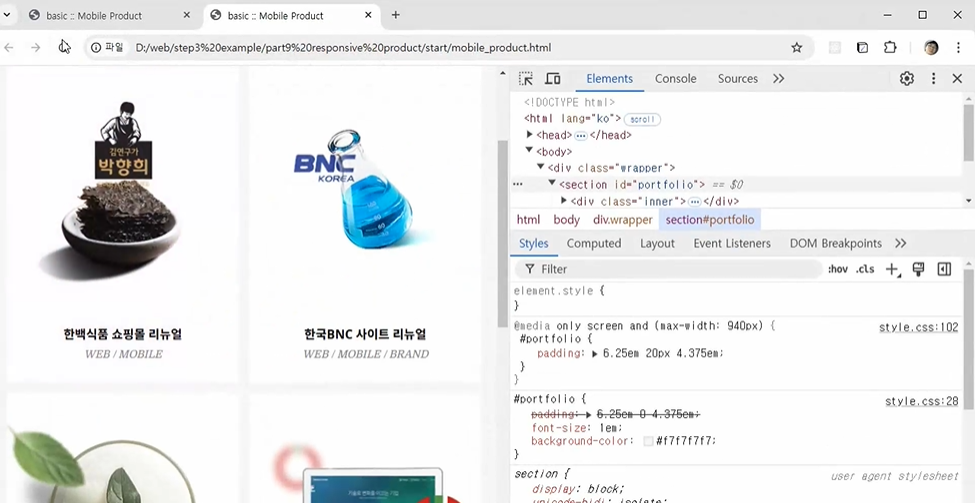Image resolution: width=976 pixels, height=503 pixels.
Task: Click the display: block declaration
Action: point(578,489)
